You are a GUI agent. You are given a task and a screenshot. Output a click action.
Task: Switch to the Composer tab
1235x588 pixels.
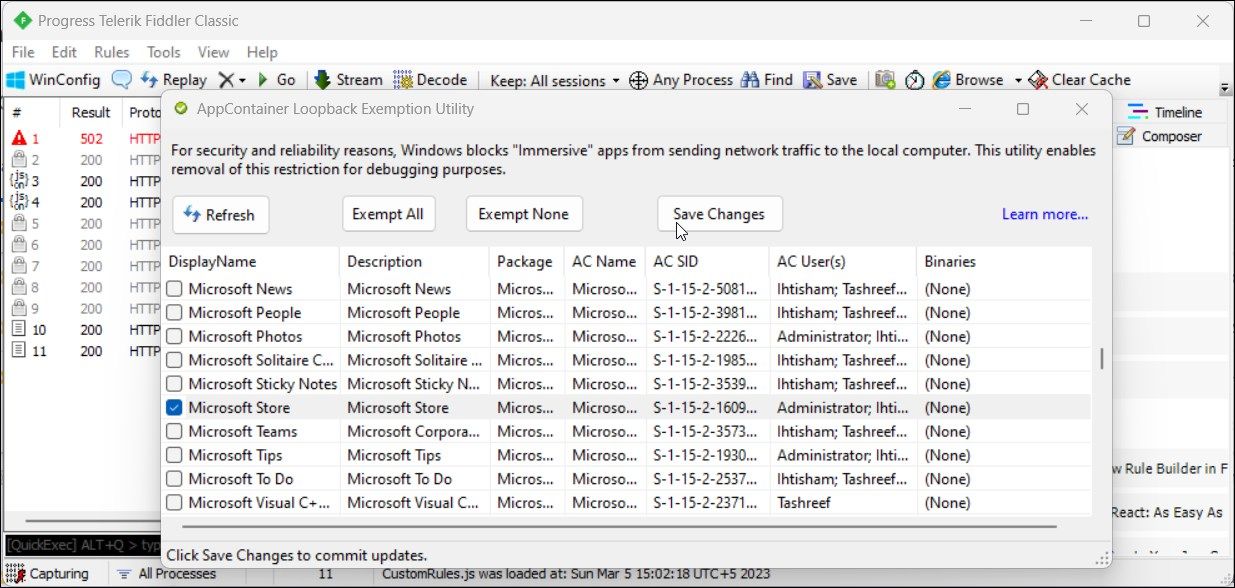click(x=1159, y=136)
